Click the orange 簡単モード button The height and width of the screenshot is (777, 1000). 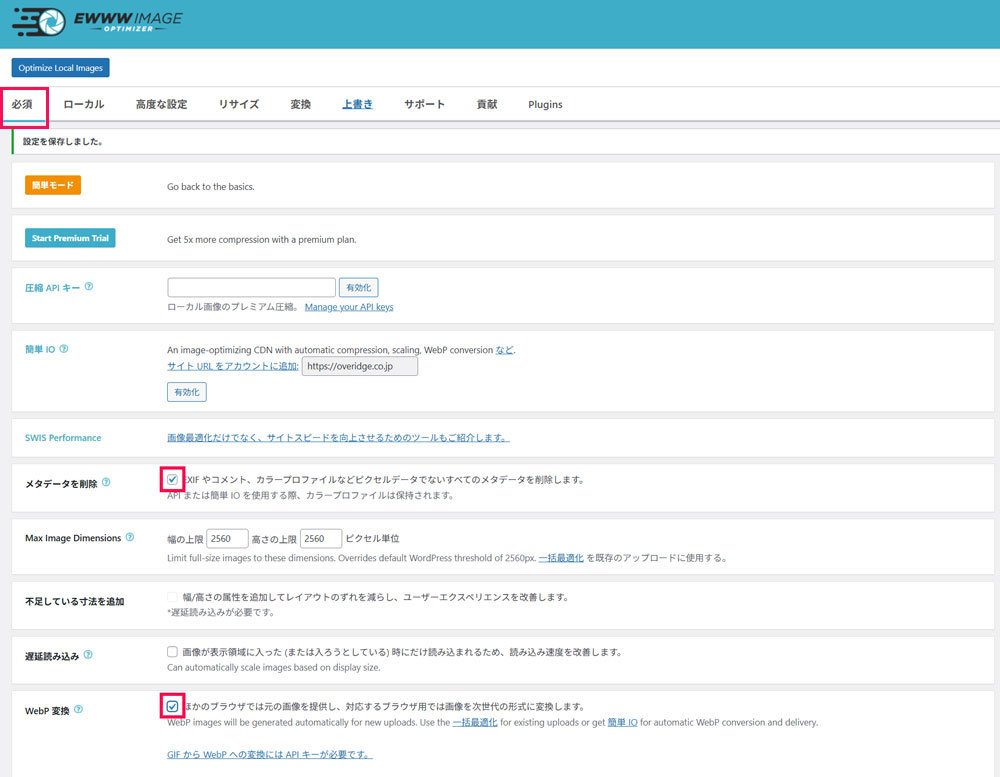[52, 185]
